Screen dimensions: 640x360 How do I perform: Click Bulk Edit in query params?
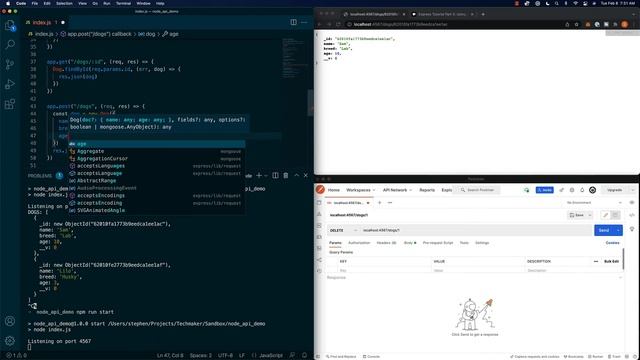(x=611, y=261)
